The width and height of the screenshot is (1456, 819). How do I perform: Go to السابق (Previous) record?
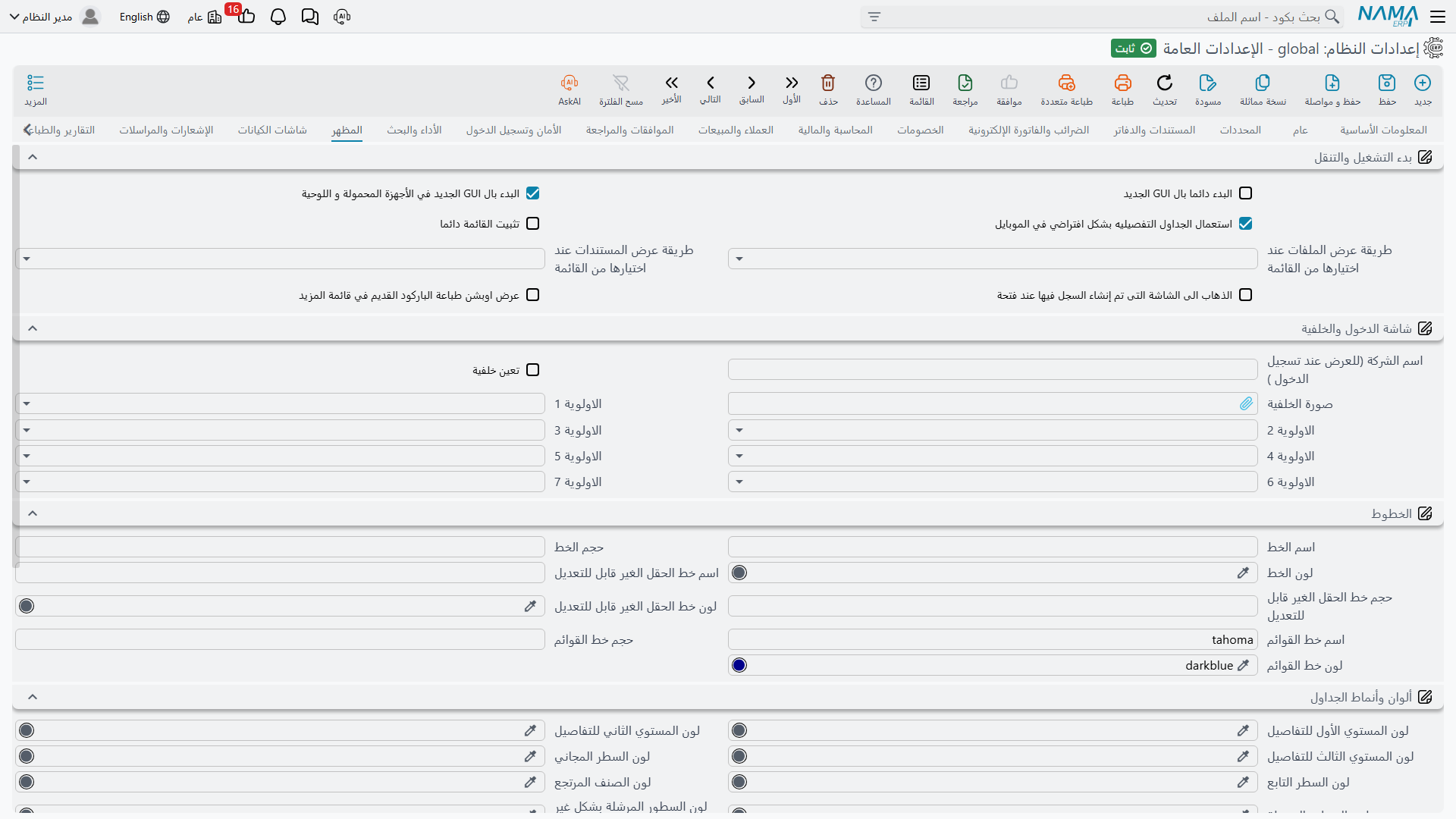click(752, 83)
